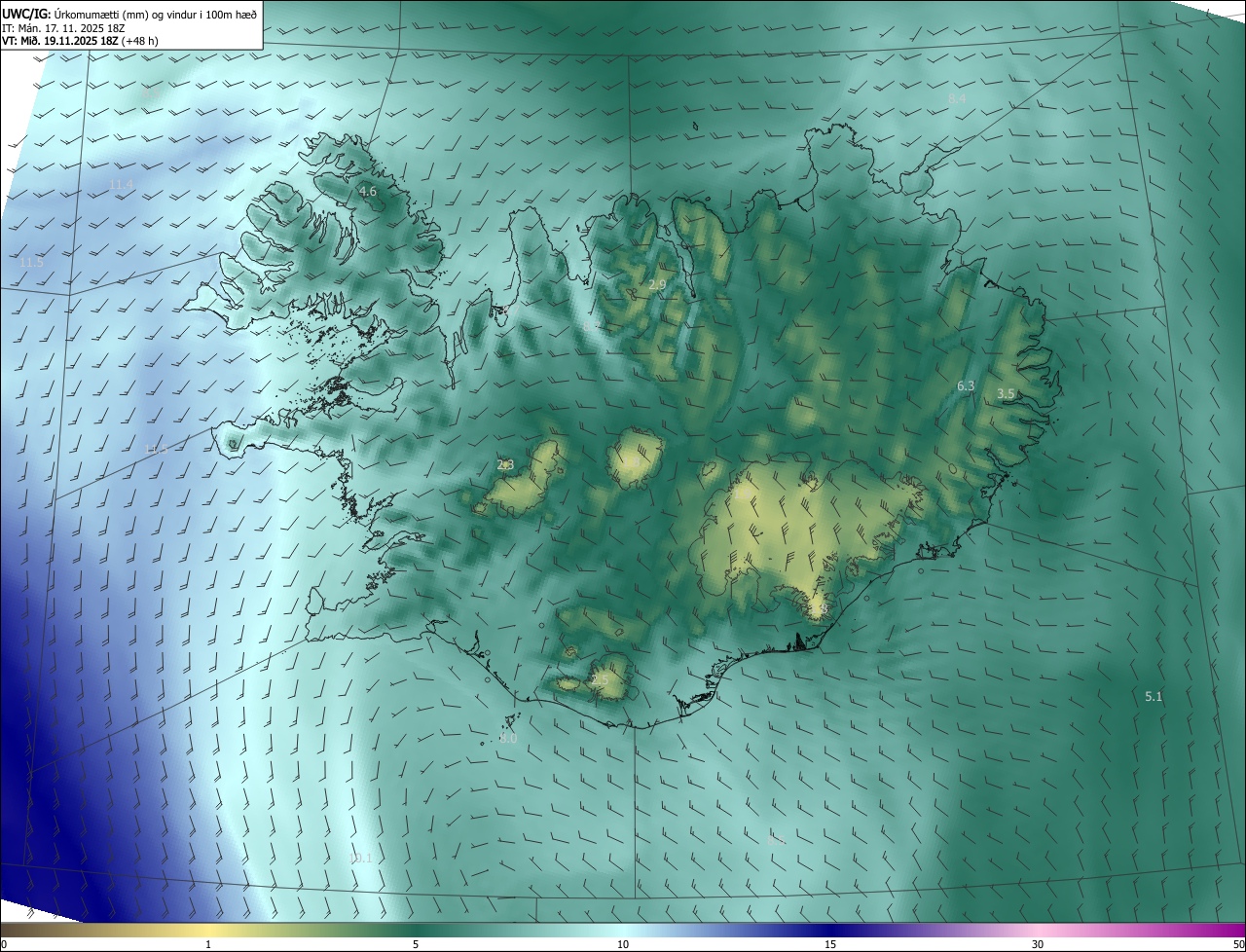Click the colorbar tick label 50
Viewport: 1246px width, 952px height.
[1238, 944]
